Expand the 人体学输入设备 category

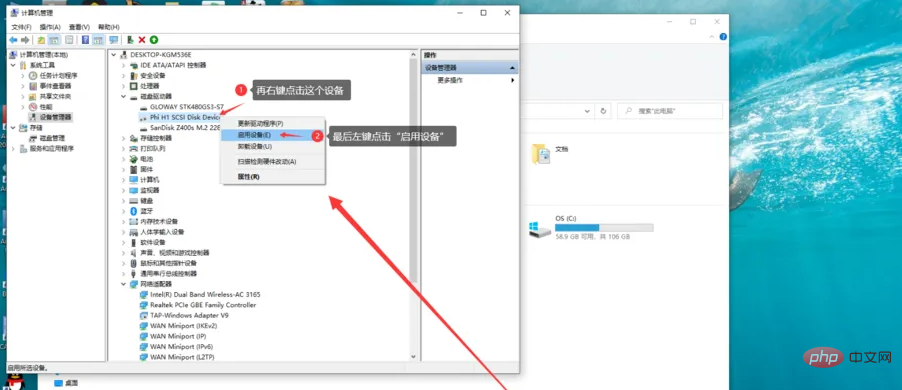123,232
